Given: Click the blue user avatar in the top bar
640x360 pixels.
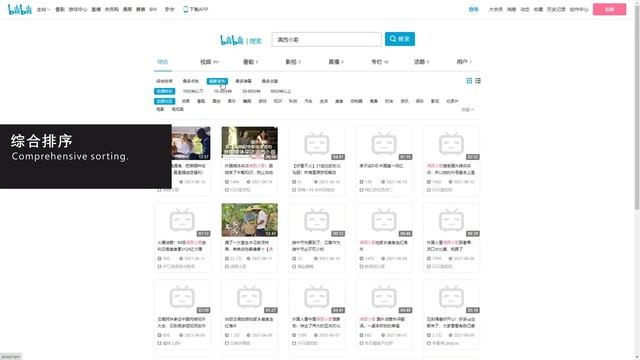Looking at the screenshot, I should click(x=473, y=9).
